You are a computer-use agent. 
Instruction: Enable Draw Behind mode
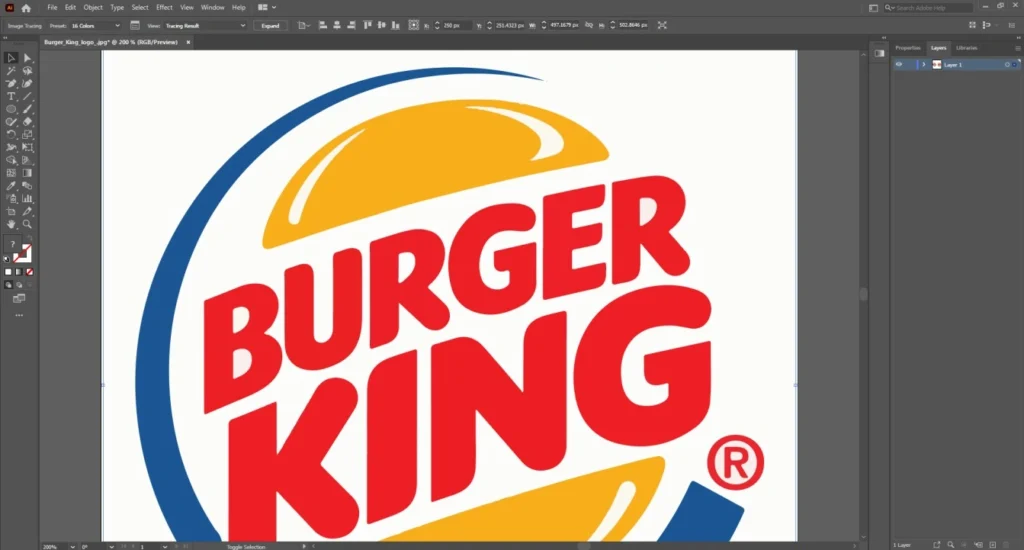tap(18, 285)
